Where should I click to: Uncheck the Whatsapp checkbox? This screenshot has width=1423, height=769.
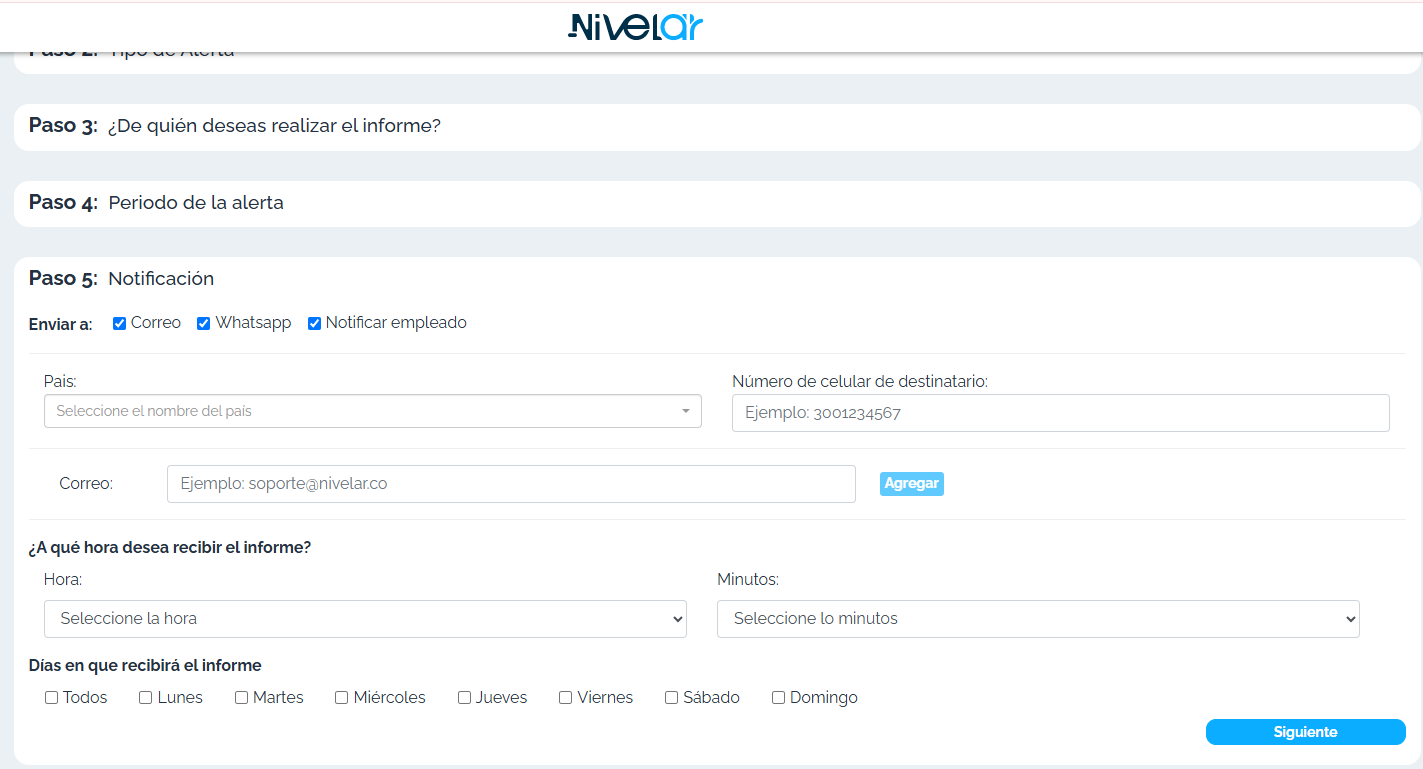pyautogui.click(x=204, y=323)
